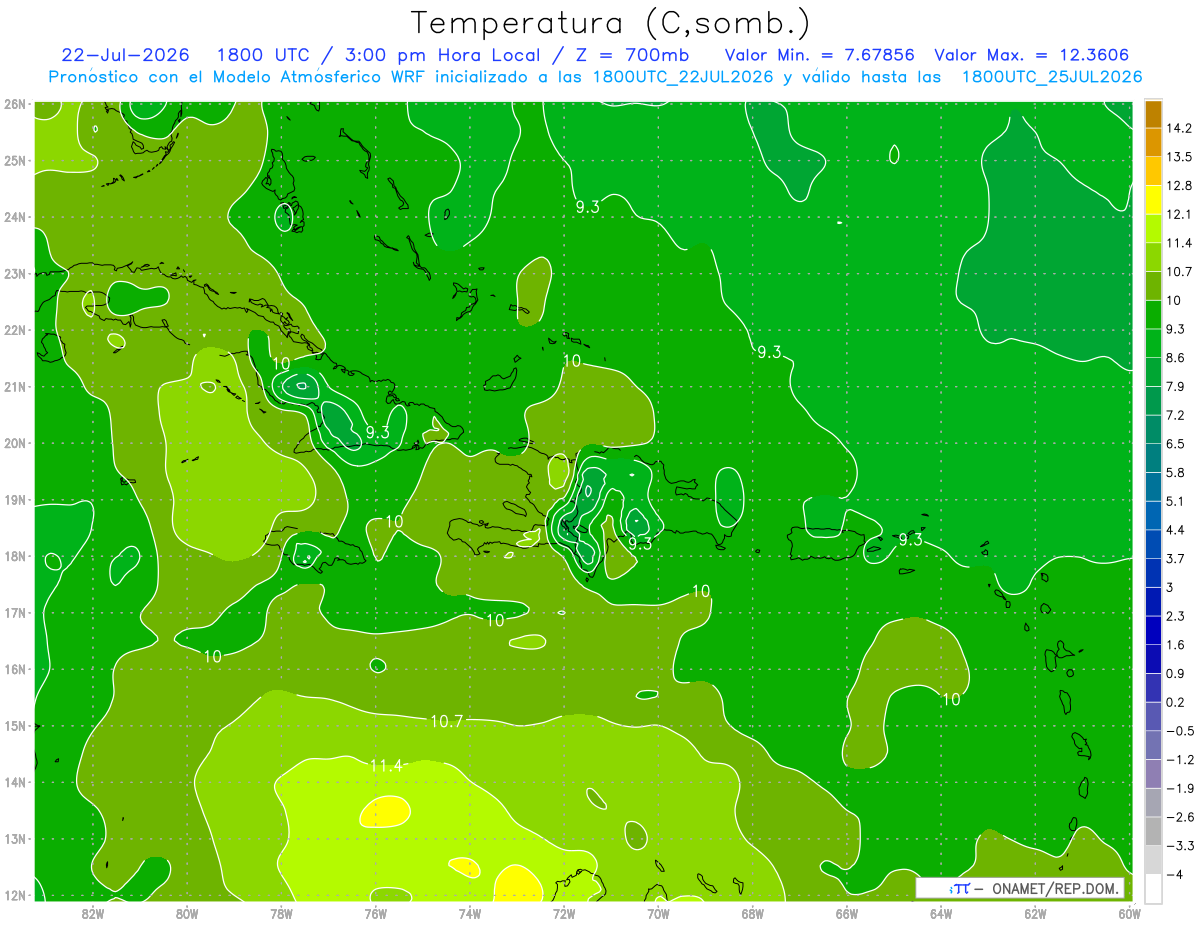The image size is (1200, 927).
Task: Click the "9.3" contour label over eastern Cuba
Action: [377, 432]
